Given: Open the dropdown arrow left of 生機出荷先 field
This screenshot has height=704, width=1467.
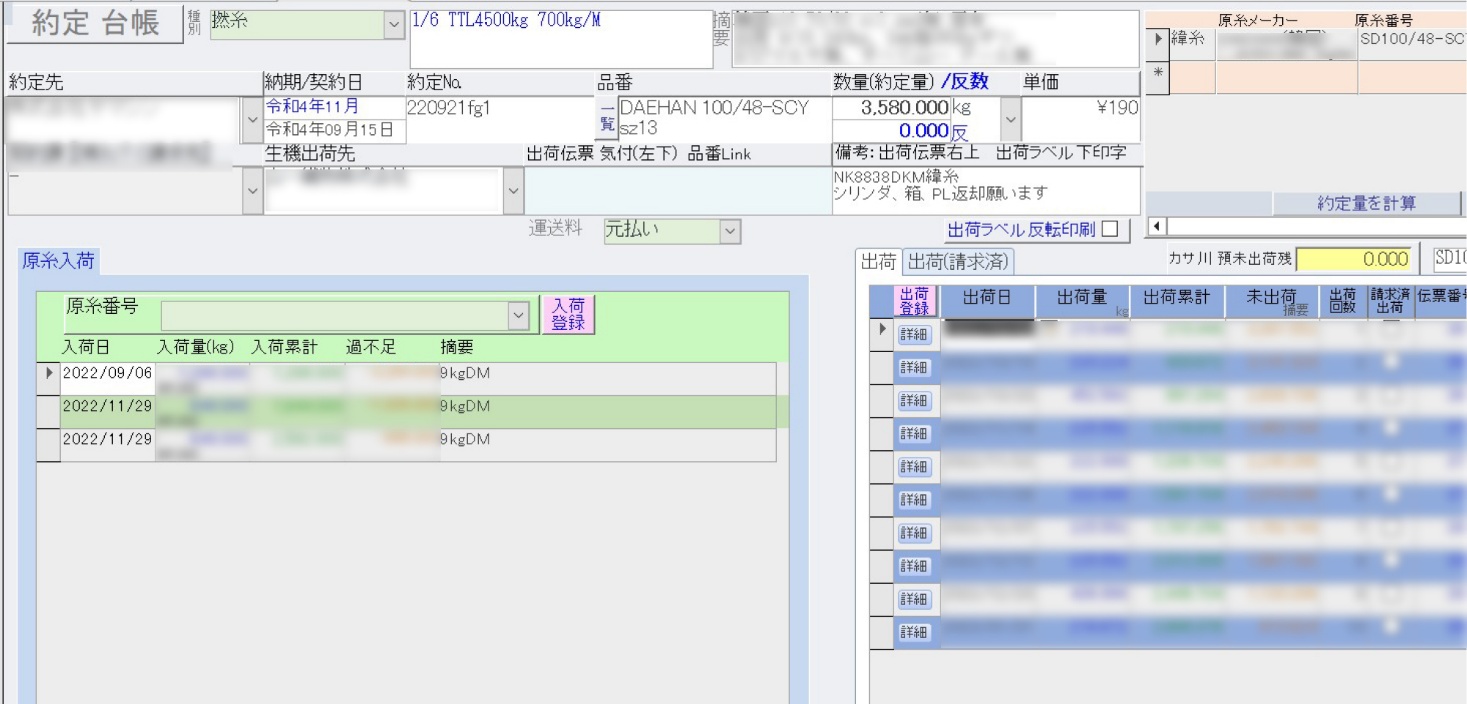Looking at the screenshot, I should tap(252, 190).
